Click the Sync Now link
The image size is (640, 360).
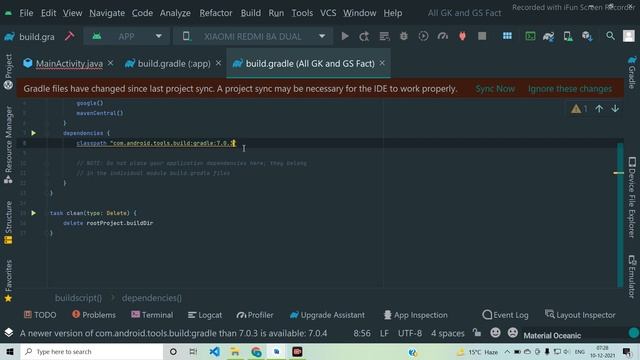(x=495, y=89)
